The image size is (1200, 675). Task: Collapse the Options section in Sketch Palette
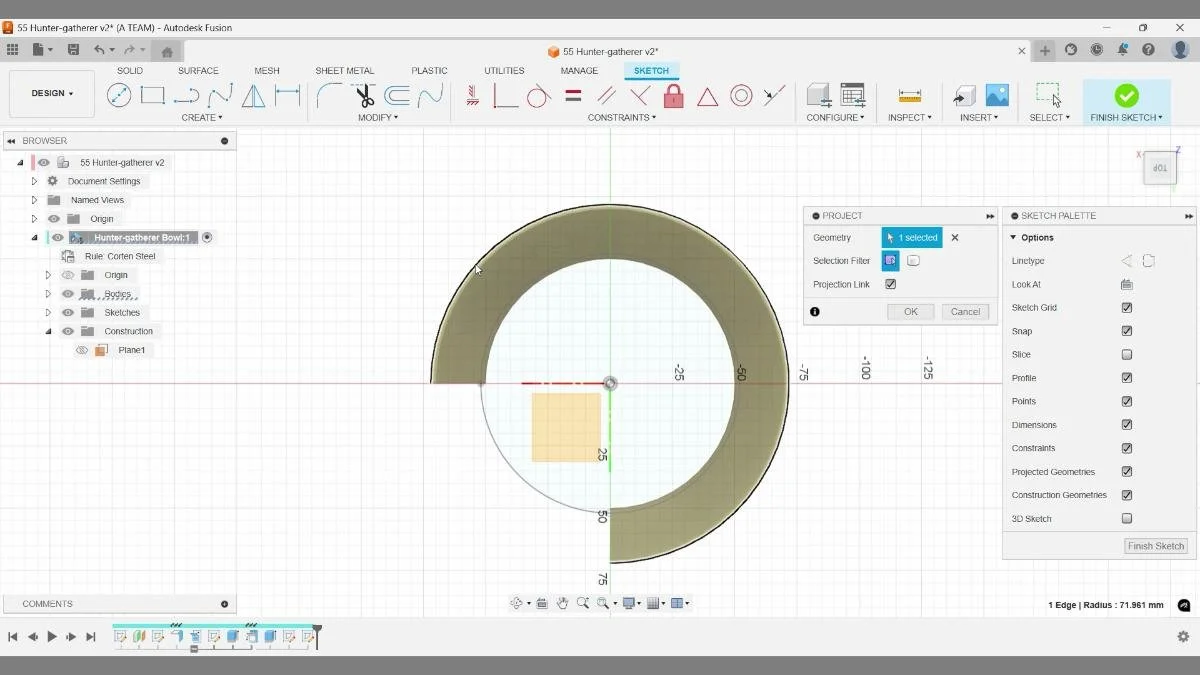coord(1016,237)
